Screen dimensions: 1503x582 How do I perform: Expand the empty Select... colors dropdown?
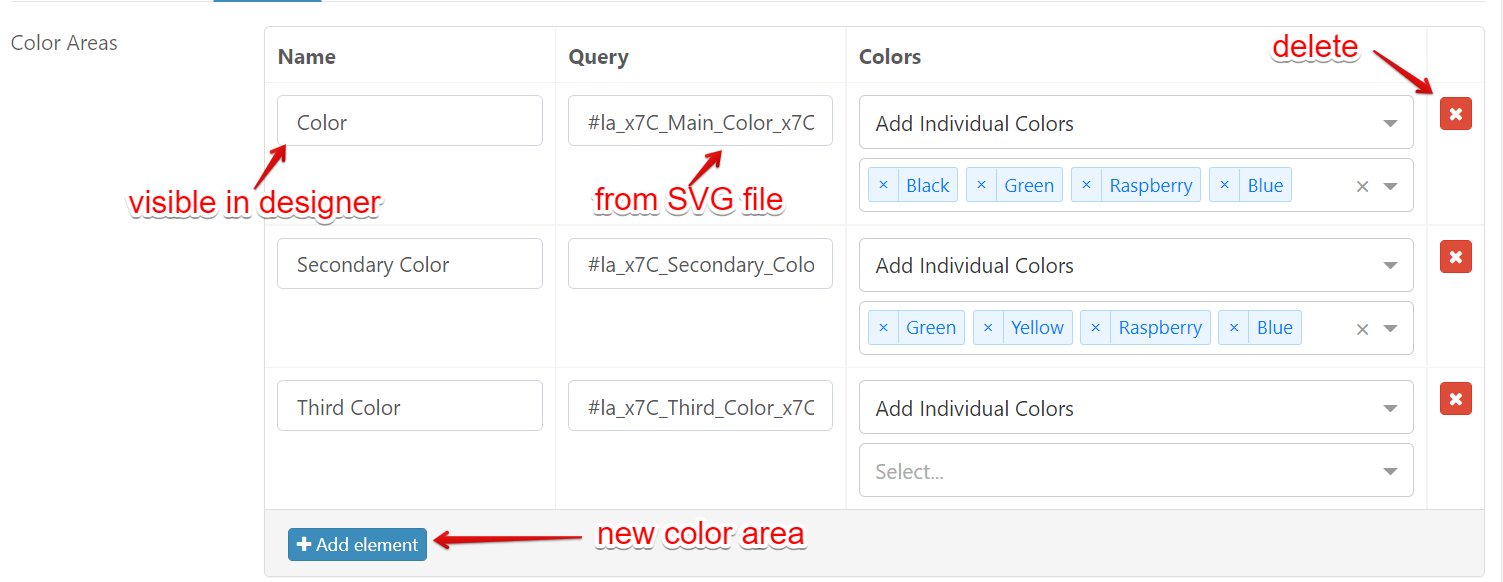point(1135,471)
